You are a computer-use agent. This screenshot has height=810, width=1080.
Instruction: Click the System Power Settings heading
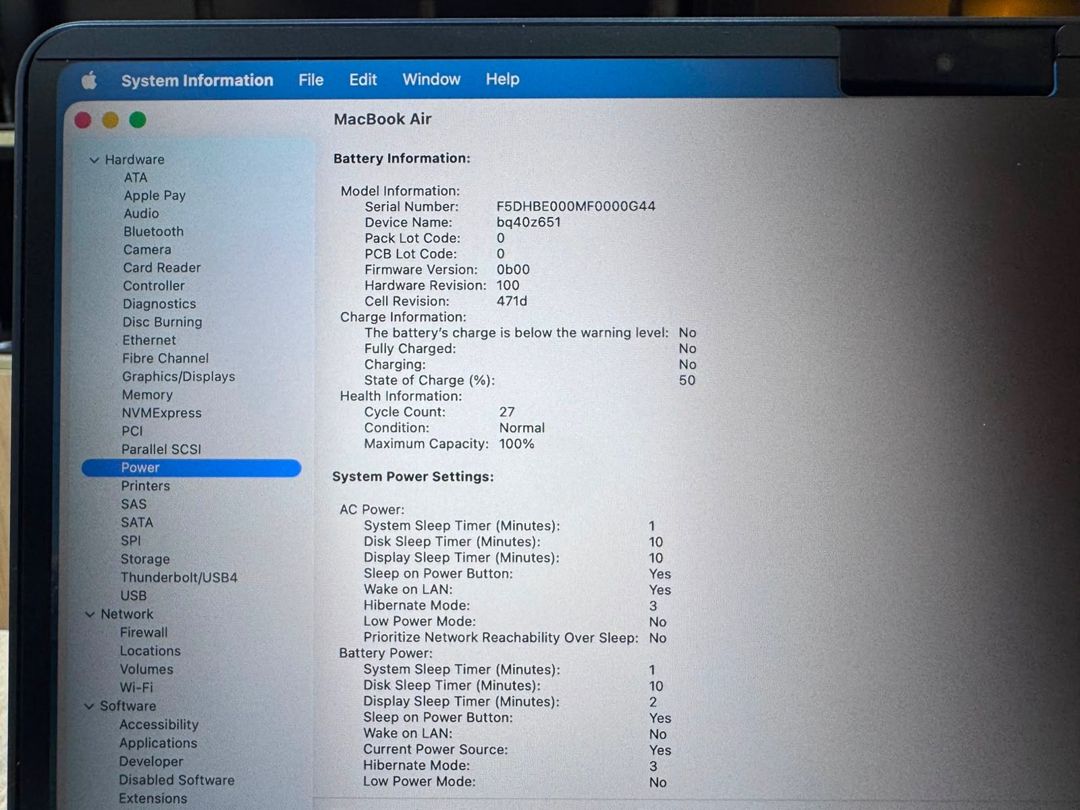[413, 477]
